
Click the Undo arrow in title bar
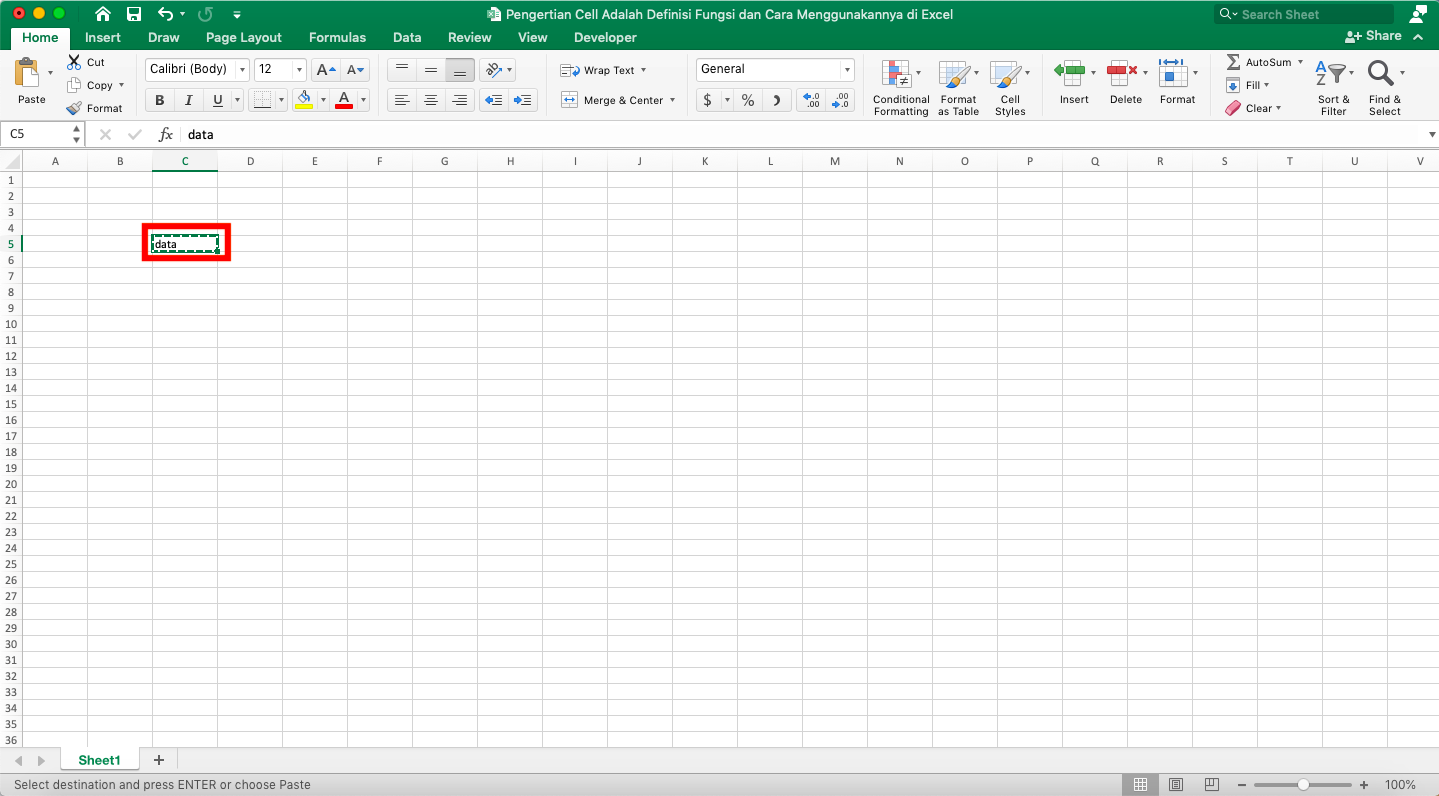click(166, 14)
